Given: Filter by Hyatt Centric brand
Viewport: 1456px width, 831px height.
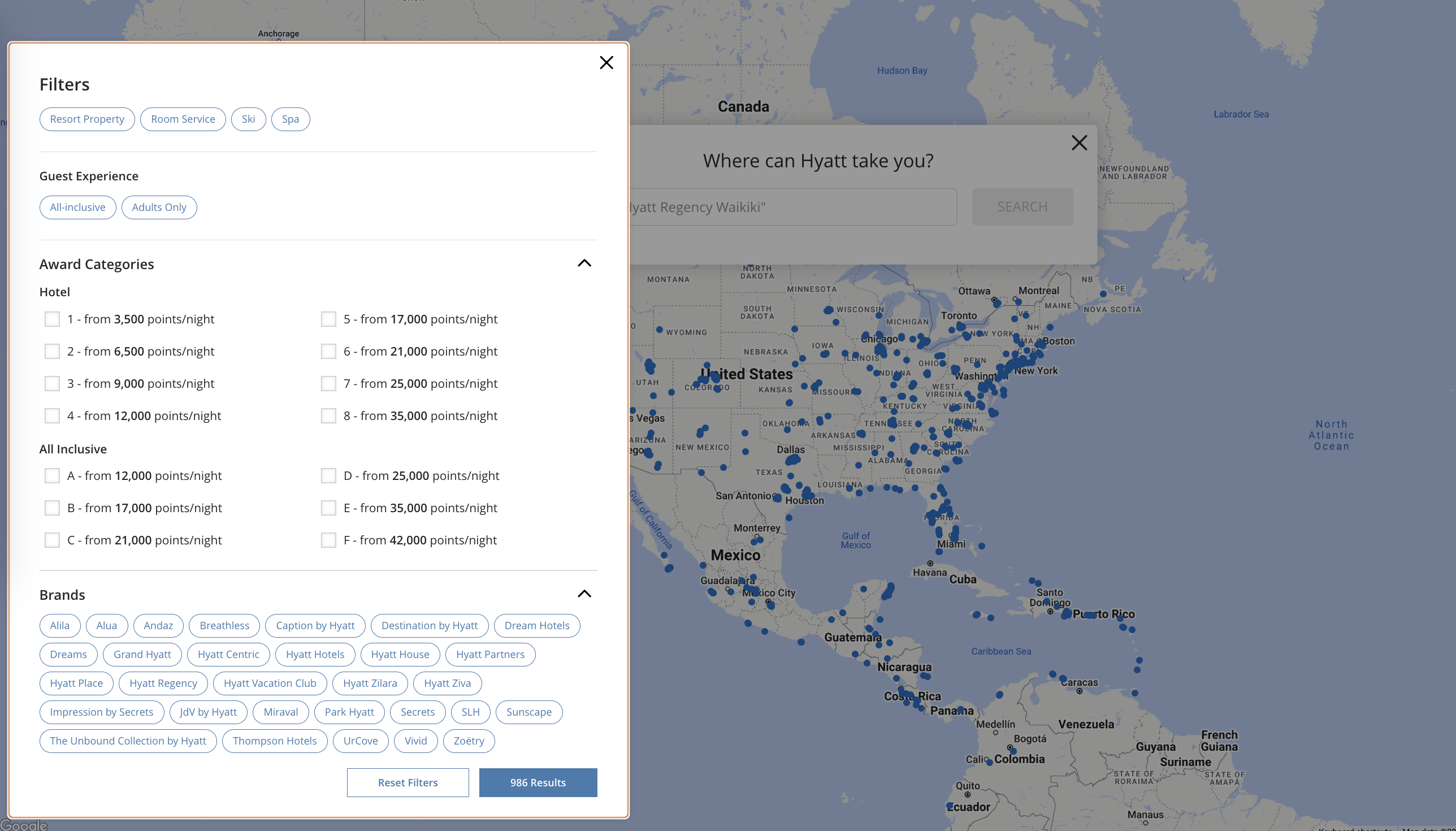Looking at the screenshot, I should [228, 655].
